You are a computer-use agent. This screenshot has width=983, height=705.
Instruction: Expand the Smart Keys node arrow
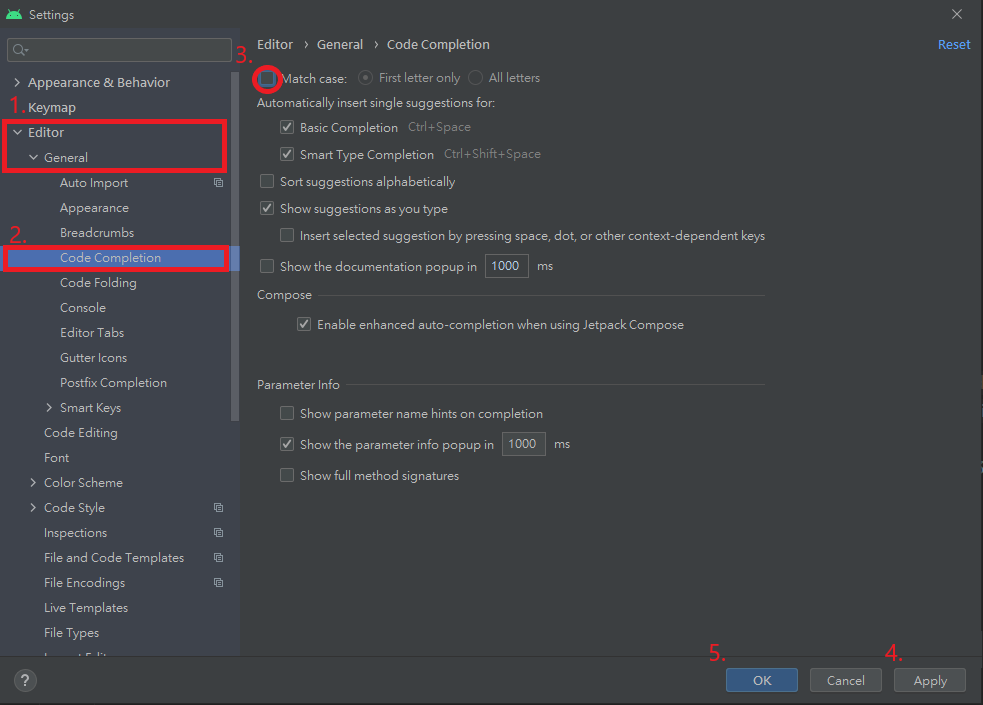49,407
